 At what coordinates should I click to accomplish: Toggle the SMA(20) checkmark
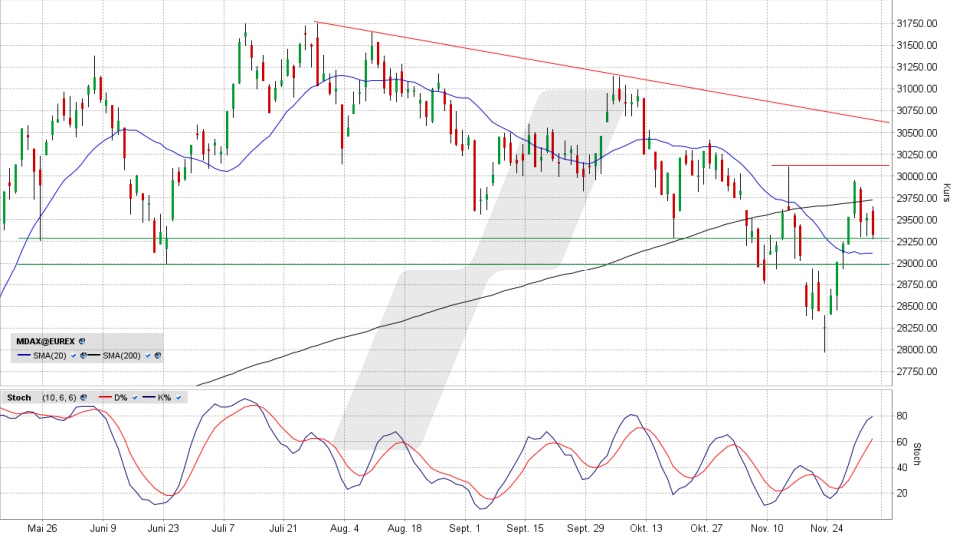(x=73, y=356)
